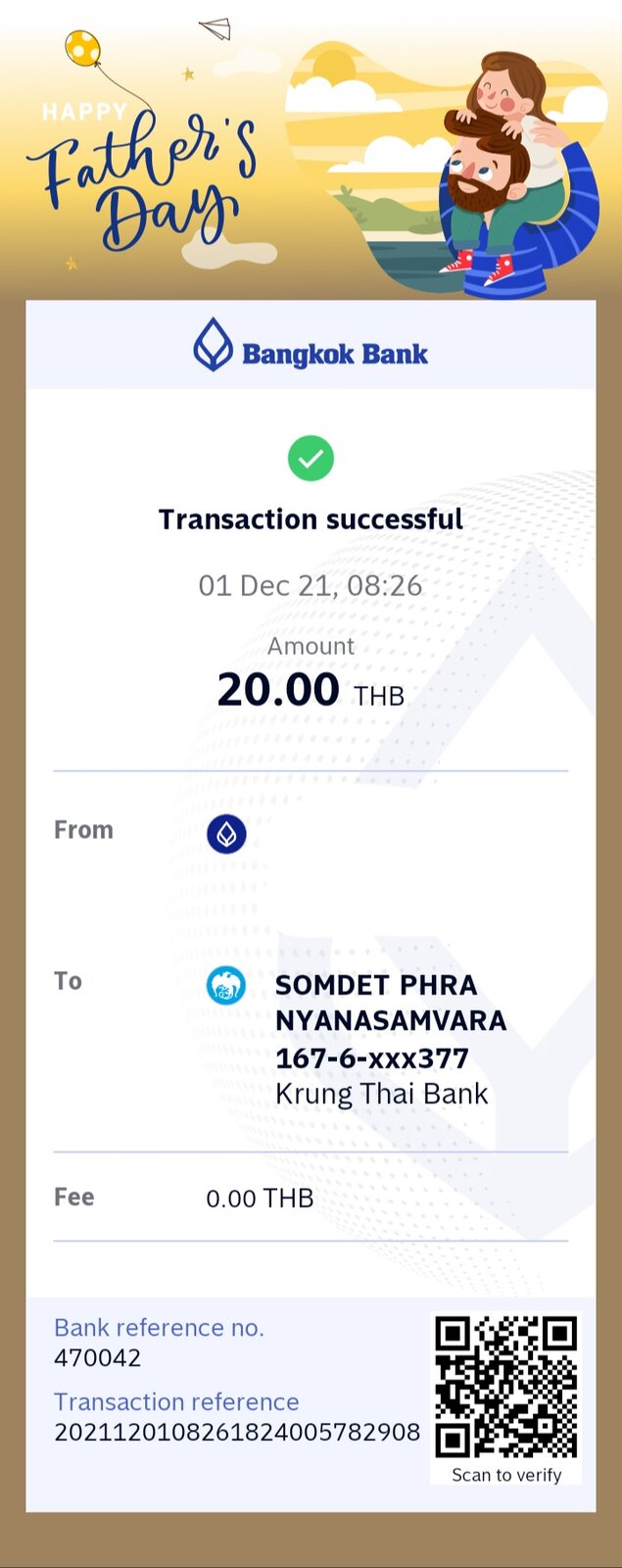The image size is (622, 1568).
Task: Click the Bangkok Bank icon beside From
Action: 226,834
